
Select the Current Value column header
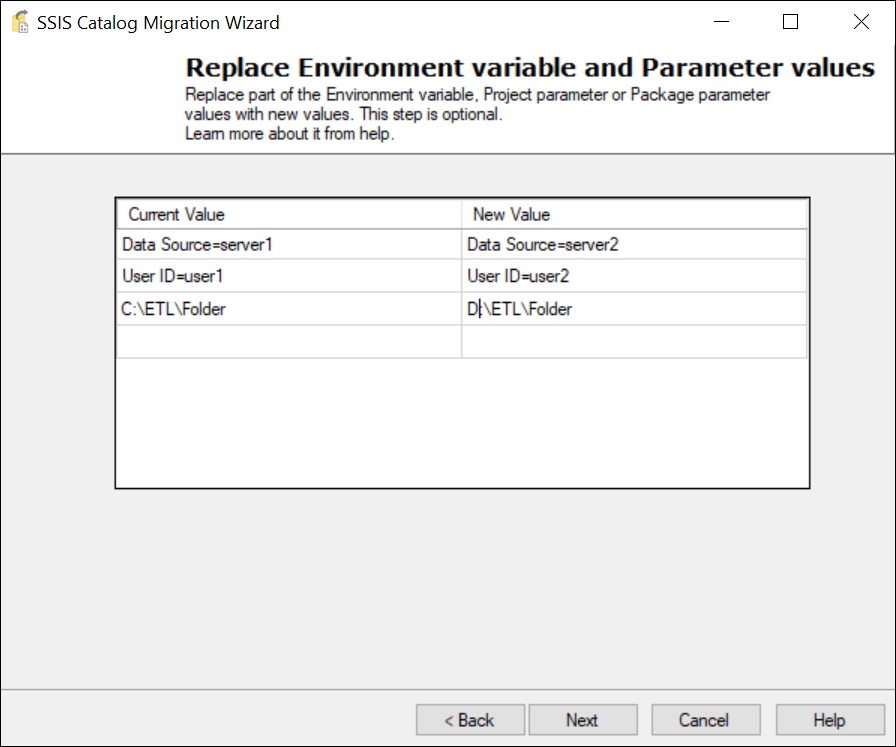click(290, 214)
